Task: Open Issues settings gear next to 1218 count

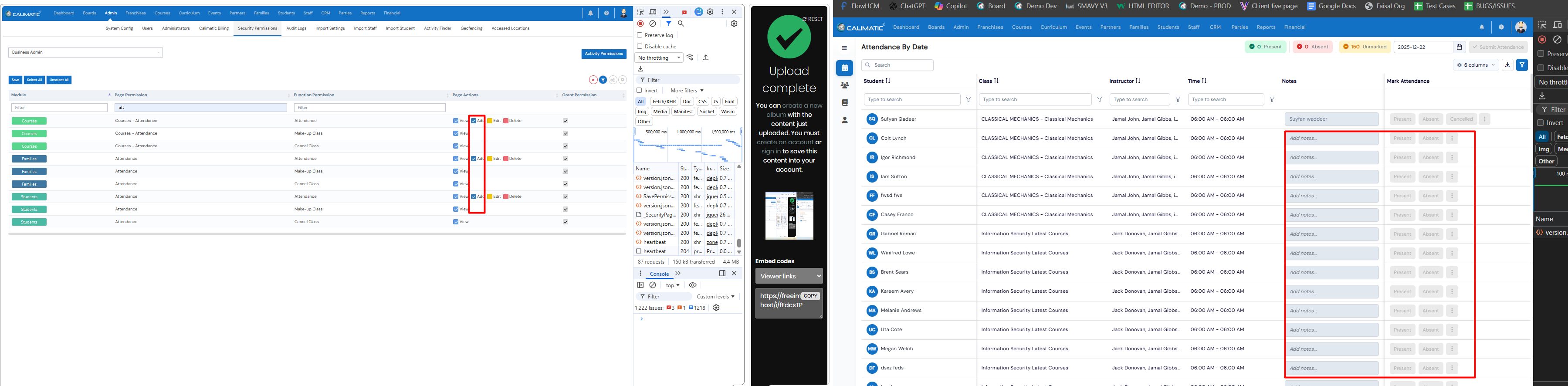Action: click(x=716, y=308)
